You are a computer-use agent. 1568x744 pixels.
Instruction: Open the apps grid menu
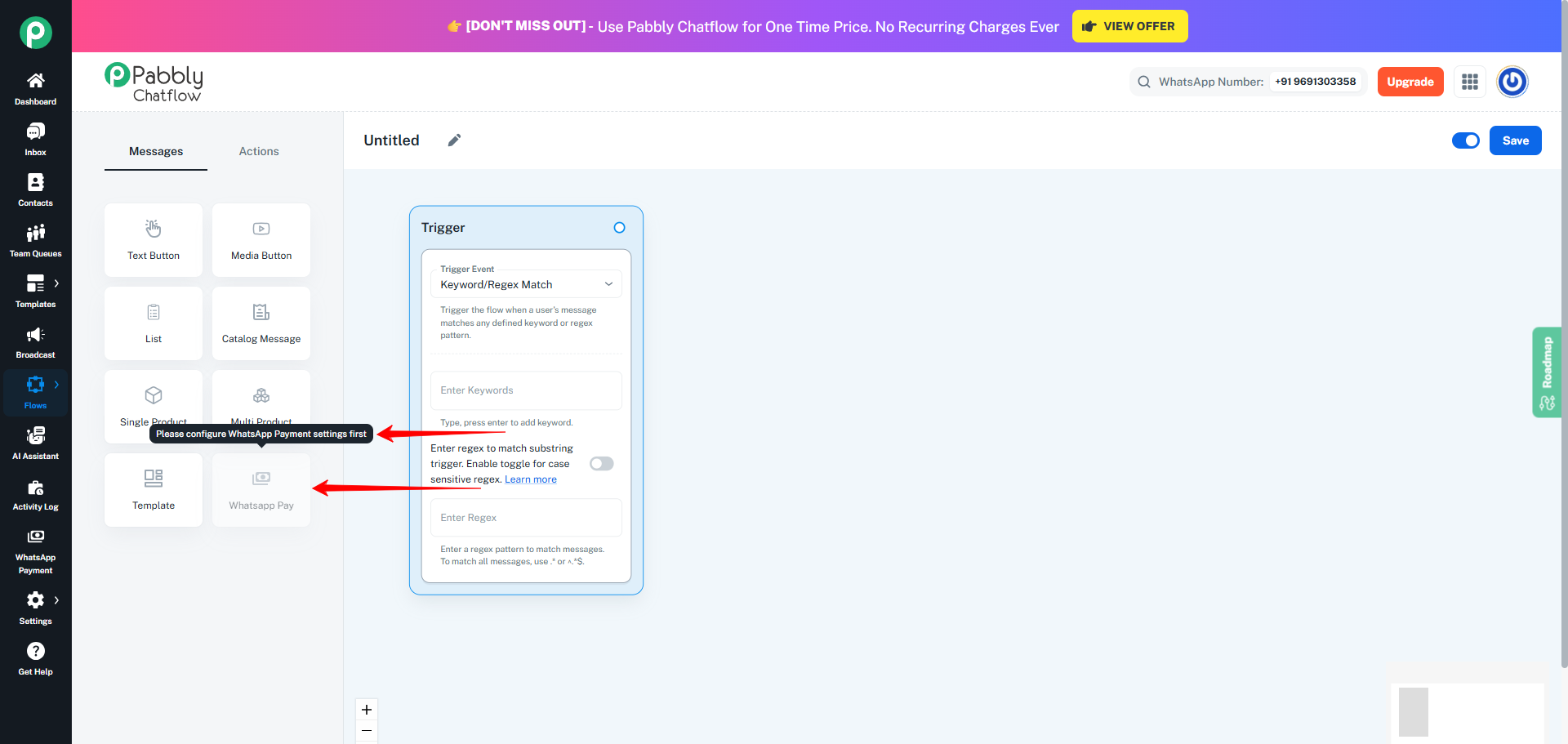1470,82
